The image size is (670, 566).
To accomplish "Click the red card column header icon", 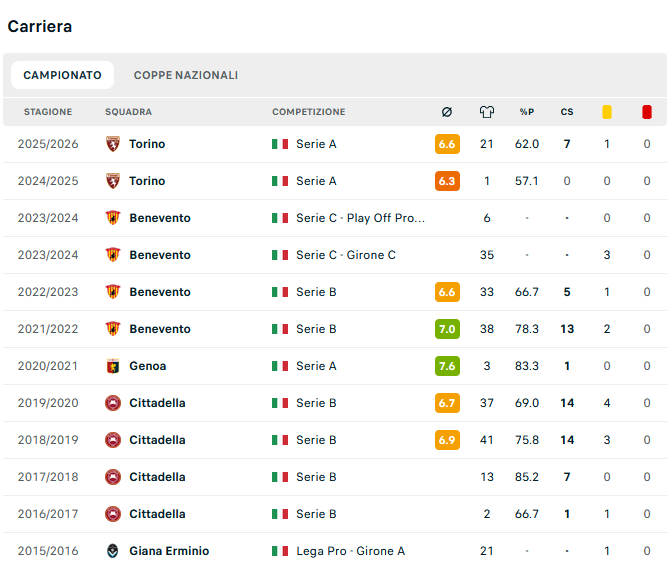I will [647, 112].
